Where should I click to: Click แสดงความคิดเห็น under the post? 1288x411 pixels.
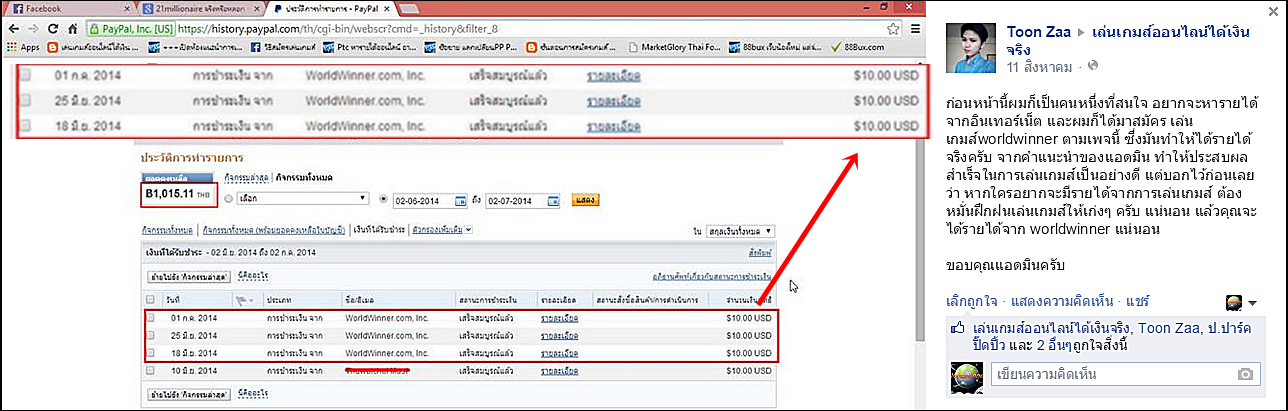tap(1060, 301)
